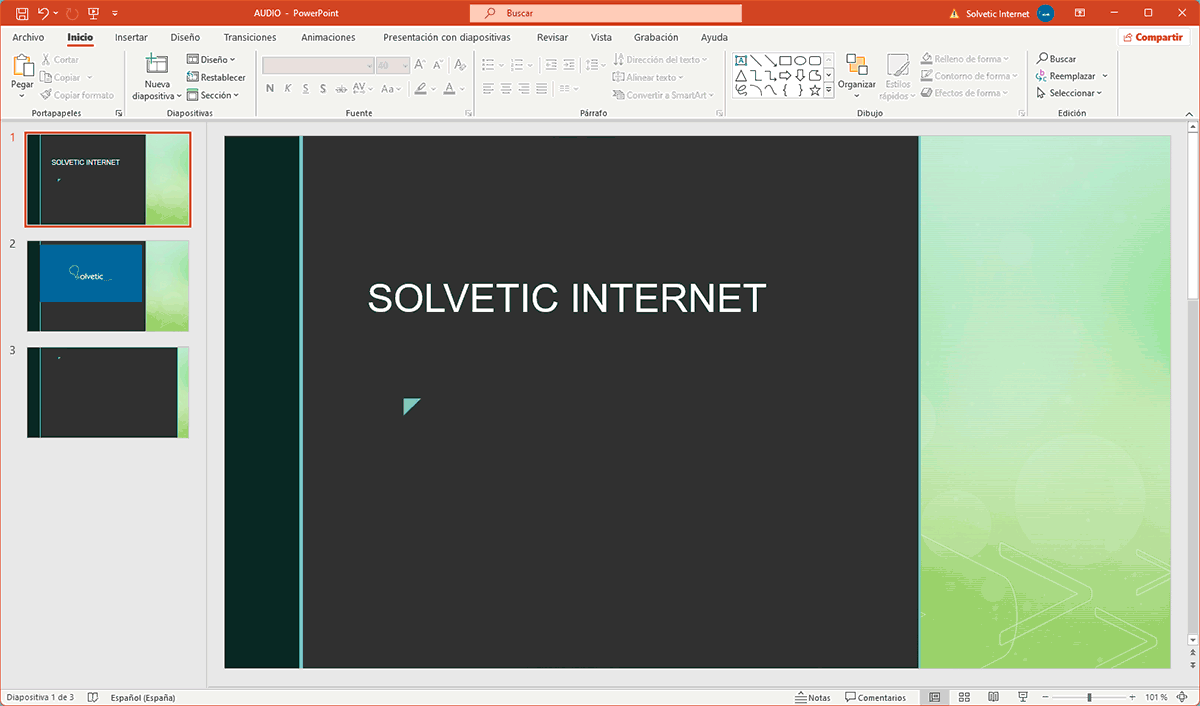Select slide 2 thumbnail with Solvetic logo
Screen dimensions: 1200x706
pyautogui.click(x=108, y=286)
